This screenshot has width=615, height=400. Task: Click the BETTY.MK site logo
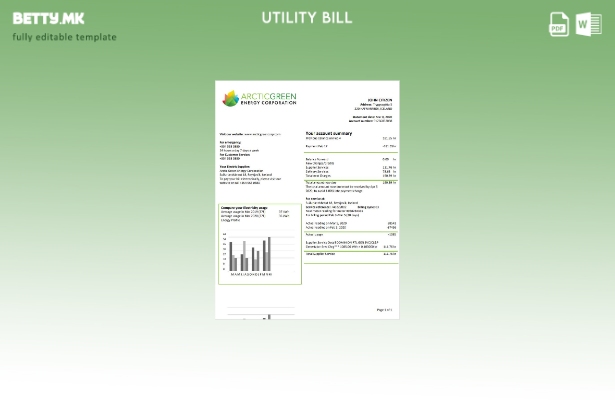[49, 18]
